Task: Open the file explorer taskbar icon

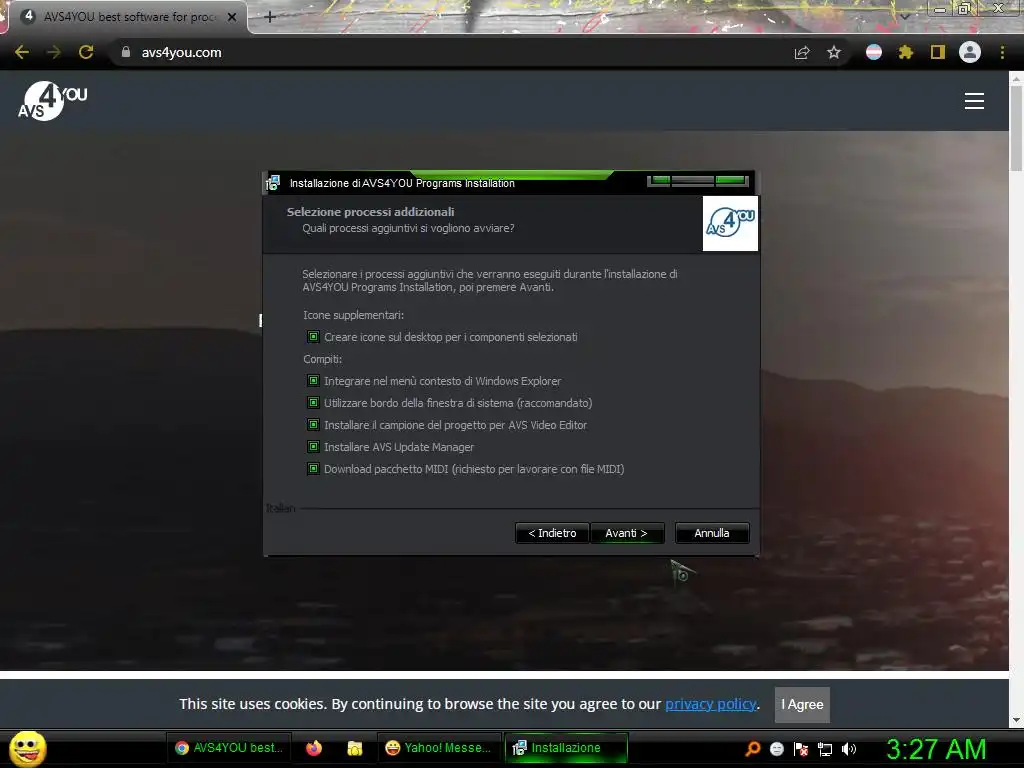Action: tap(355, 748)
